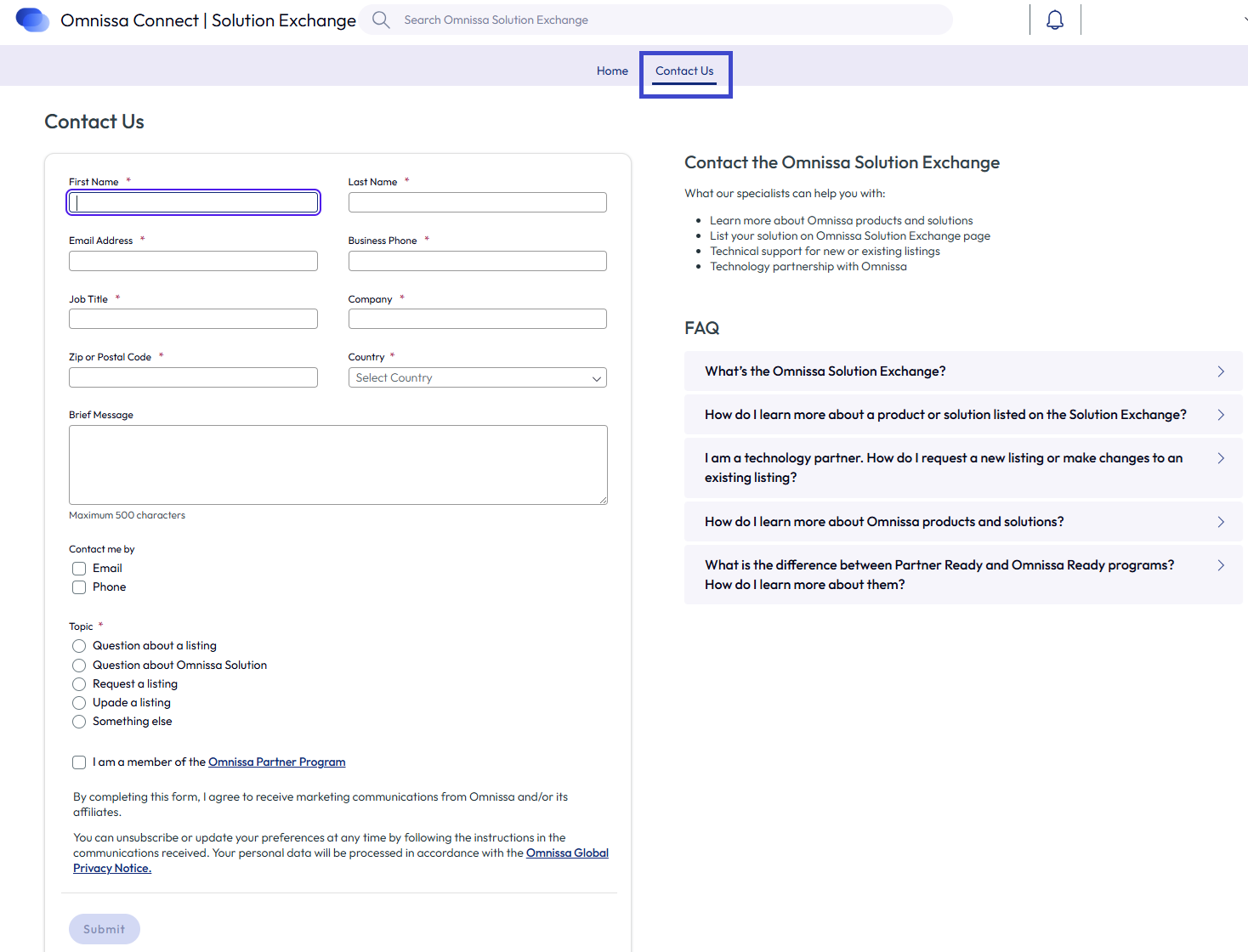Click 'Technology partnership with Omnissa' bullet
1248x952 pixels.
click(808, 267)
